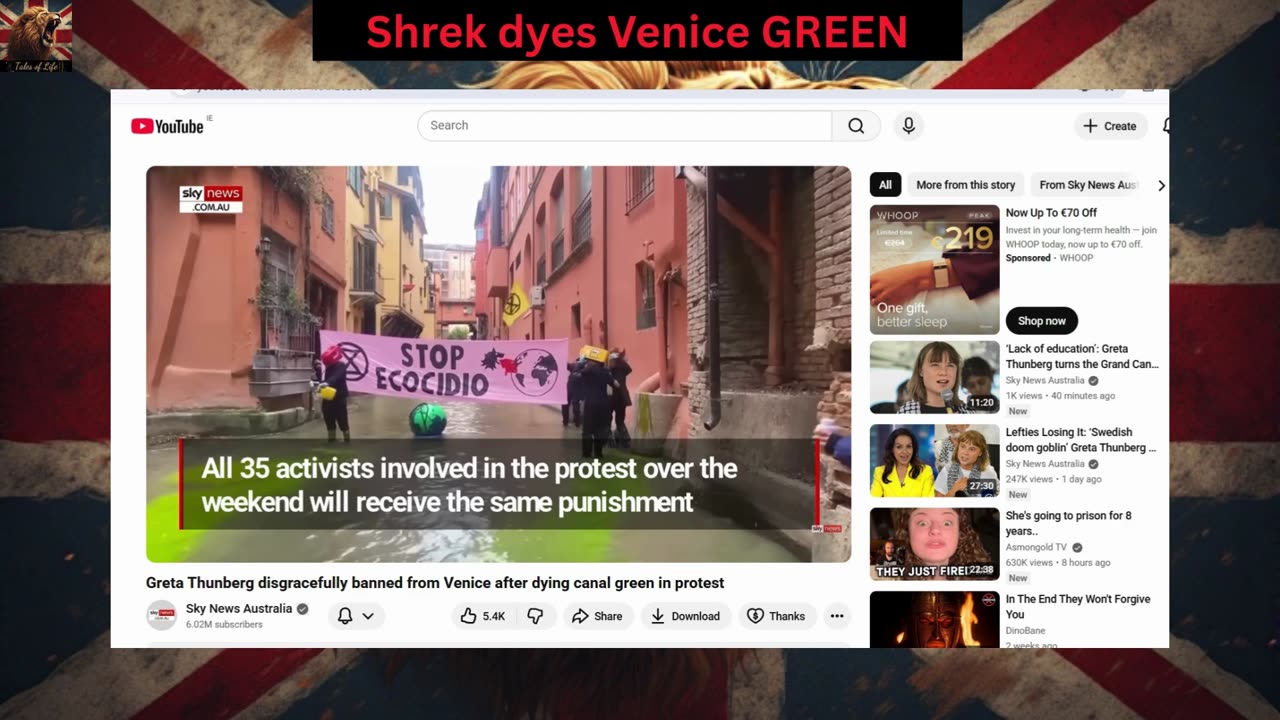Open Sky News Australia channel name
Viewport: 1280px width, 720px height.
click(x=239, y=608)
